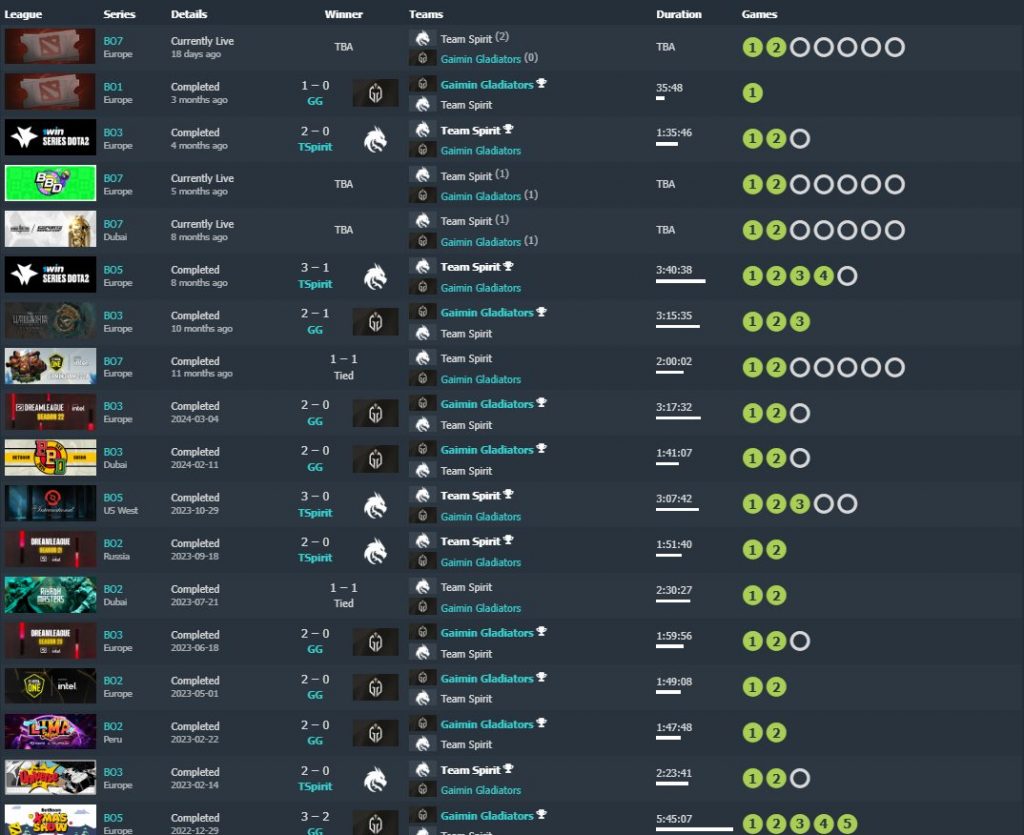Select game 1 circle of the BO1 series
Image resolution: width=1024 pixels, height=835 pixels.
click(752, 93)
